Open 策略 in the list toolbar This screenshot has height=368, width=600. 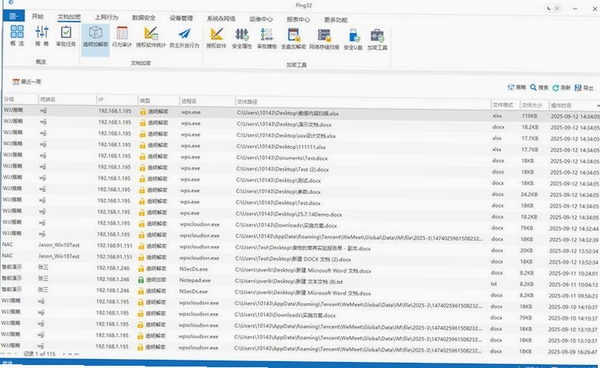coord(517,87)
